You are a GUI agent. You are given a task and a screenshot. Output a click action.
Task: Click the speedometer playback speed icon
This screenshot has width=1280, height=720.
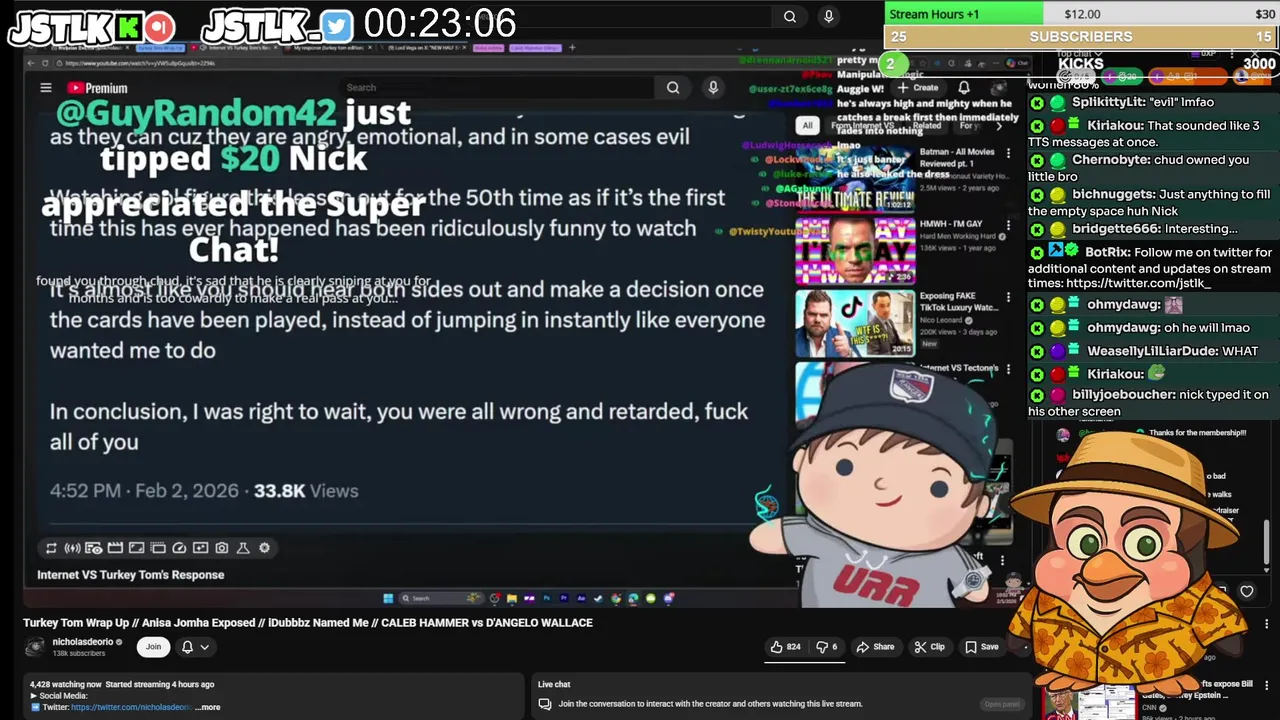click(179, 548)
